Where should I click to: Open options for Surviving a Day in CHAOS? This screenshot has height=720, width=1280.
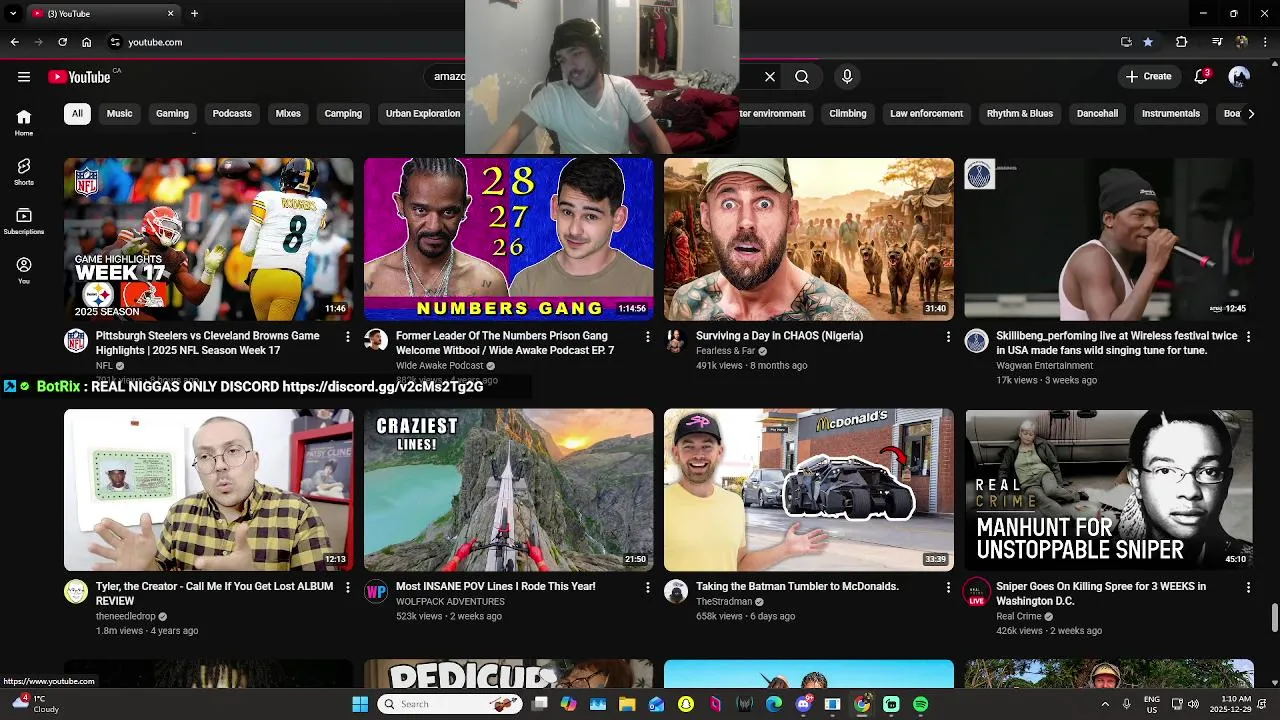(948, 337)
